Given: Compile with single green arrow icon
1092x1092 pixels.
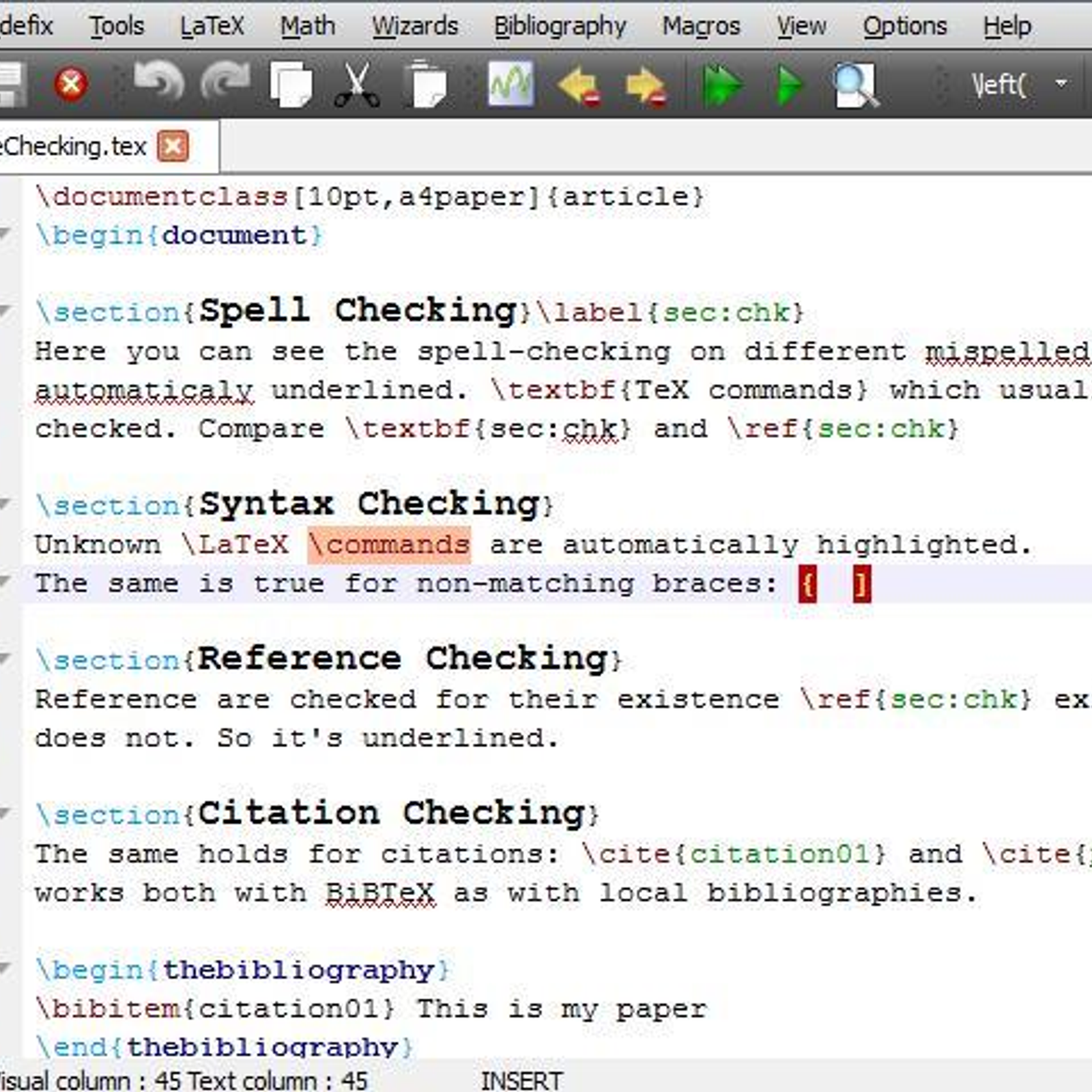Looking at the screenshot, I should tap(790, 85).
